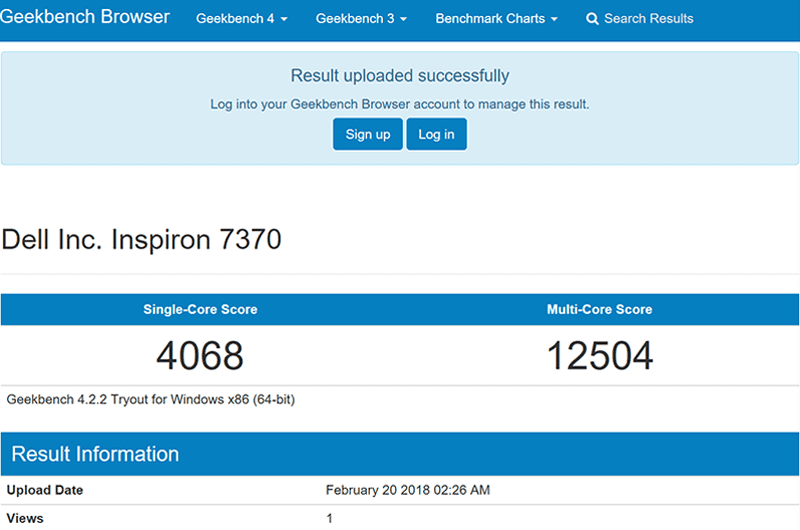Click the Result uploaded successfully message

(x=400, y=75)
